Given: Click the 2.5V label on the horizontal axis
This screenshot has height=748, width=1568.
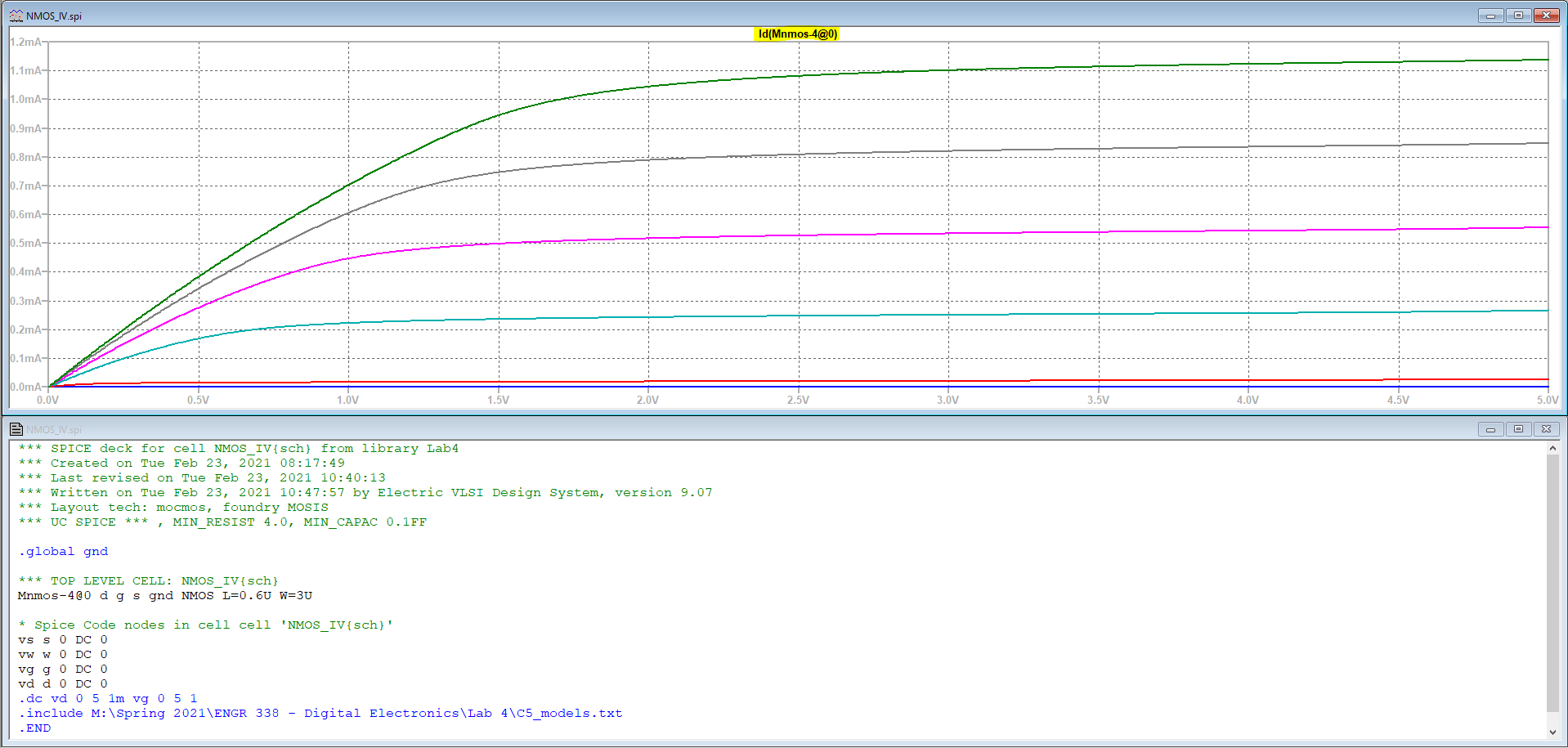Looking at the screenshot, I should 798,400.
